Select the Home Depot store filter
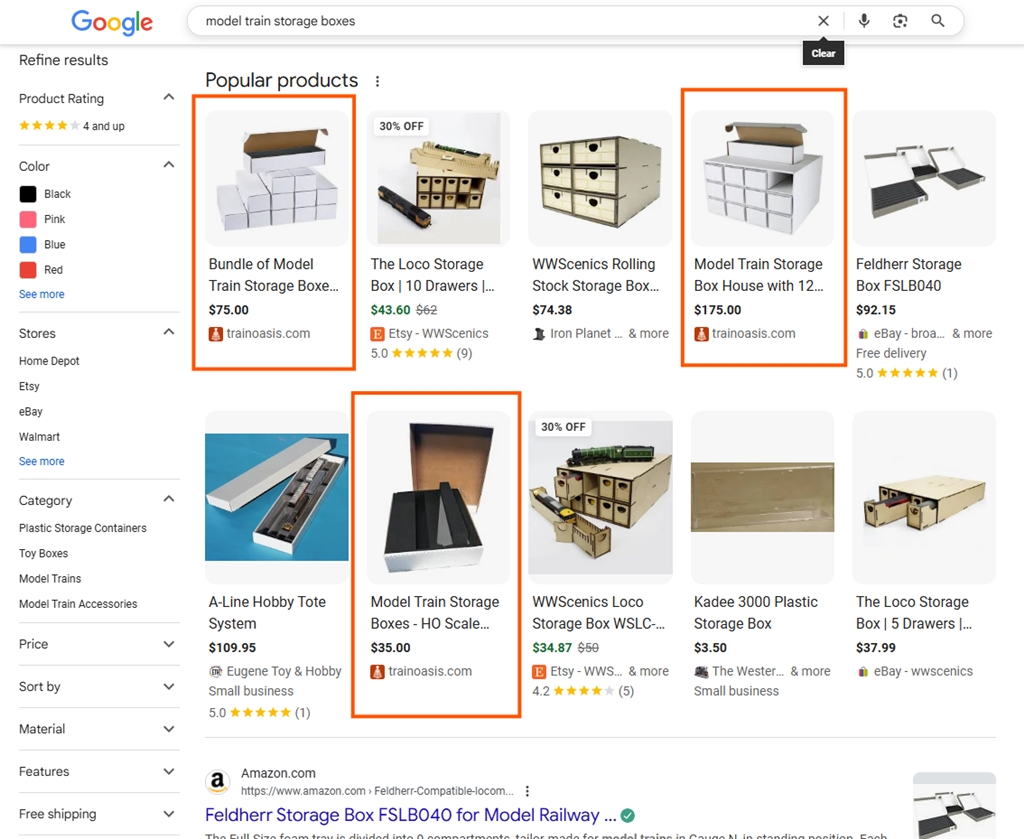The height and width of the screenshot is (839, 1024). point(49,361)
